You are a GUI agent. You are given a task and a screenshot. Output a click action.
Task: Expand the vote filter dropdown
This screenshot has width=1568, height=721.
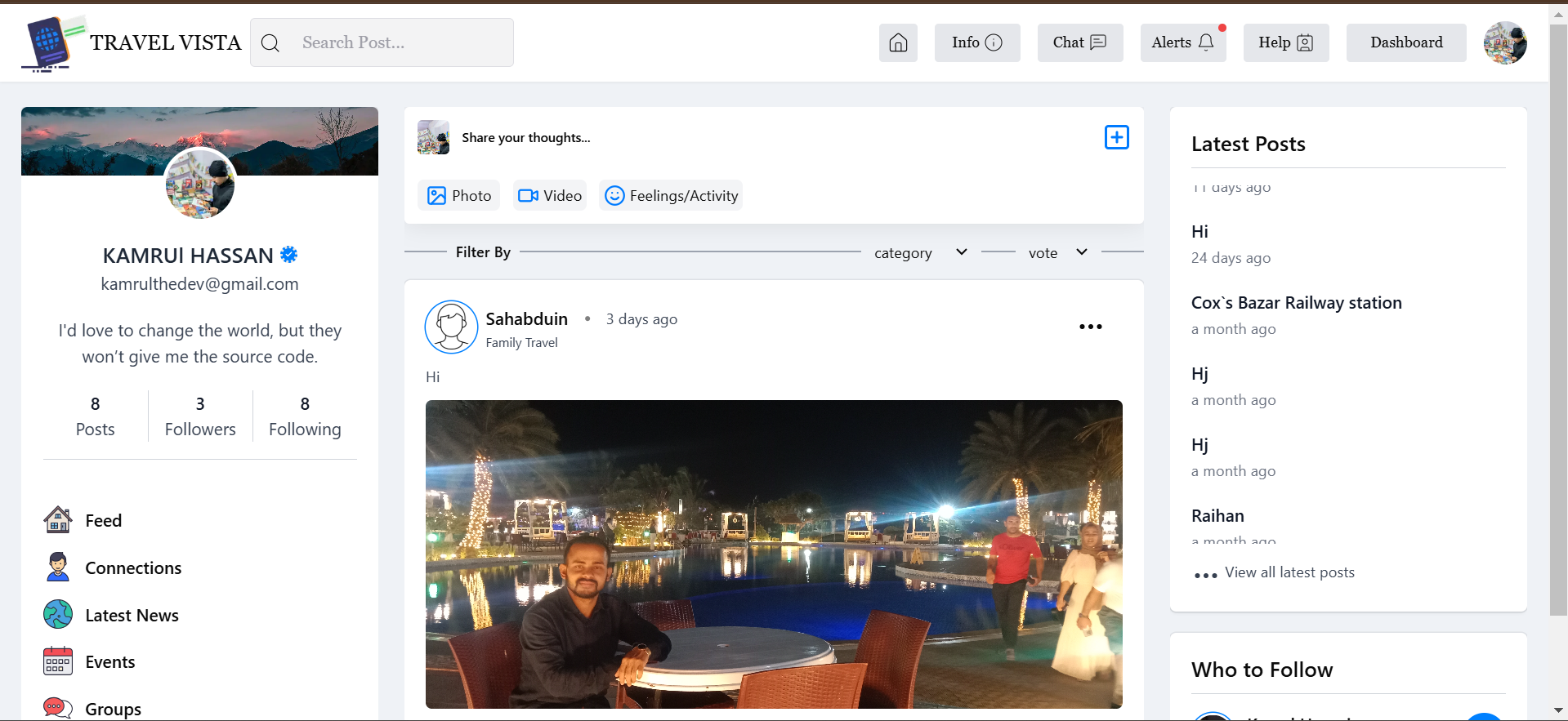1058,252
